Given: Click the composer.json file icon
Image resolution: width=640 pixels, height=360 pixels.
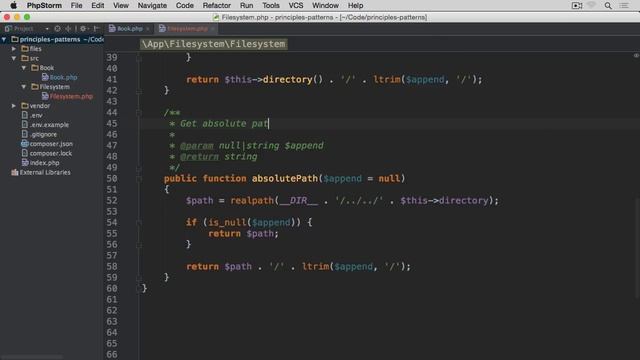Looking at the screenshot, I should [25, 144].
